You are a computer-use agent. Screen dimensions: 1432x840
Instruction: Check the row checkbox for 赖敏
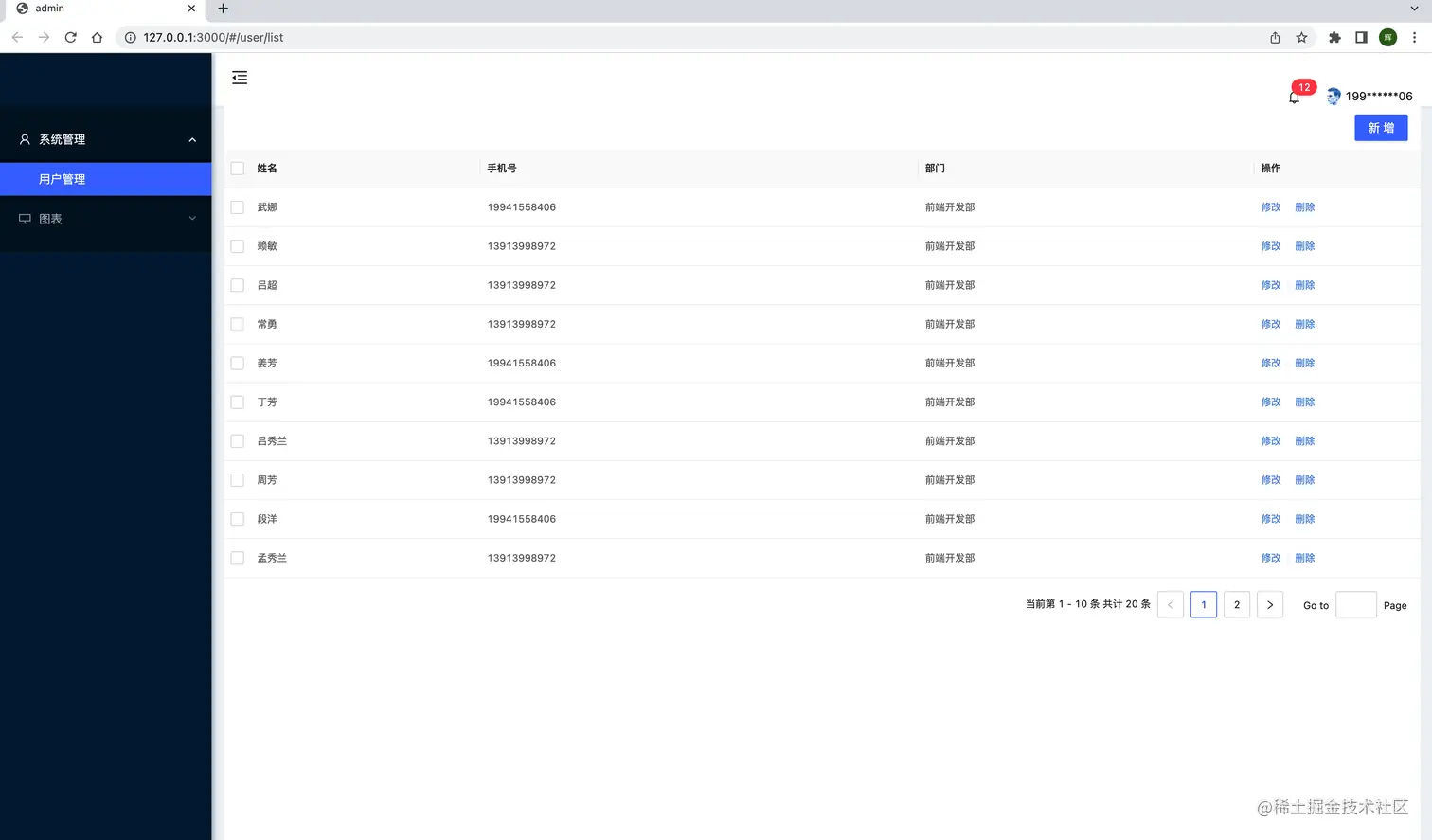tap(238, 246)
